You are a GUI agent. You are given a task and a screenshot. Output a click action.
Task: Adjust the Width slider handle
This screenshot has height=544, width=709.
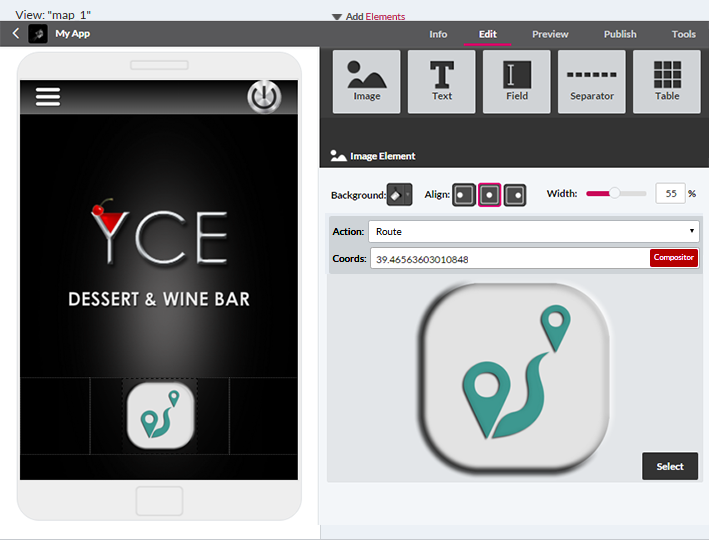point(614,193)
